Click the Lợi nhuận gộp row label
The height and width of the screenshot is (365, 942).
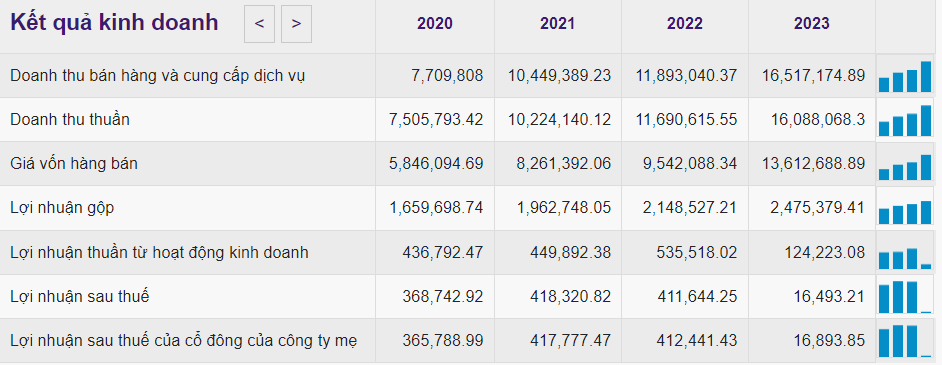(62, 208)
